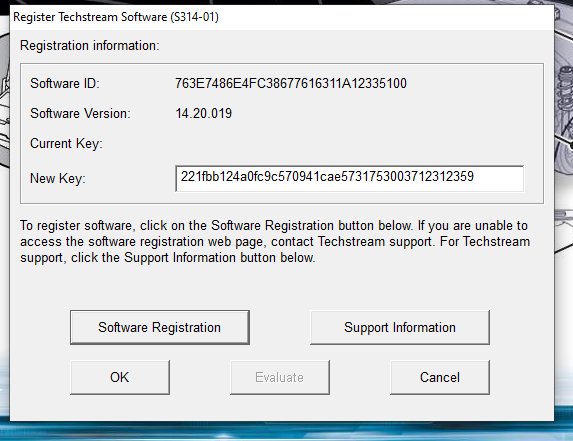Screen dimensions: 573x441
Task: Click the registration instructions paragraph text
Action: (x=275, y=242)
